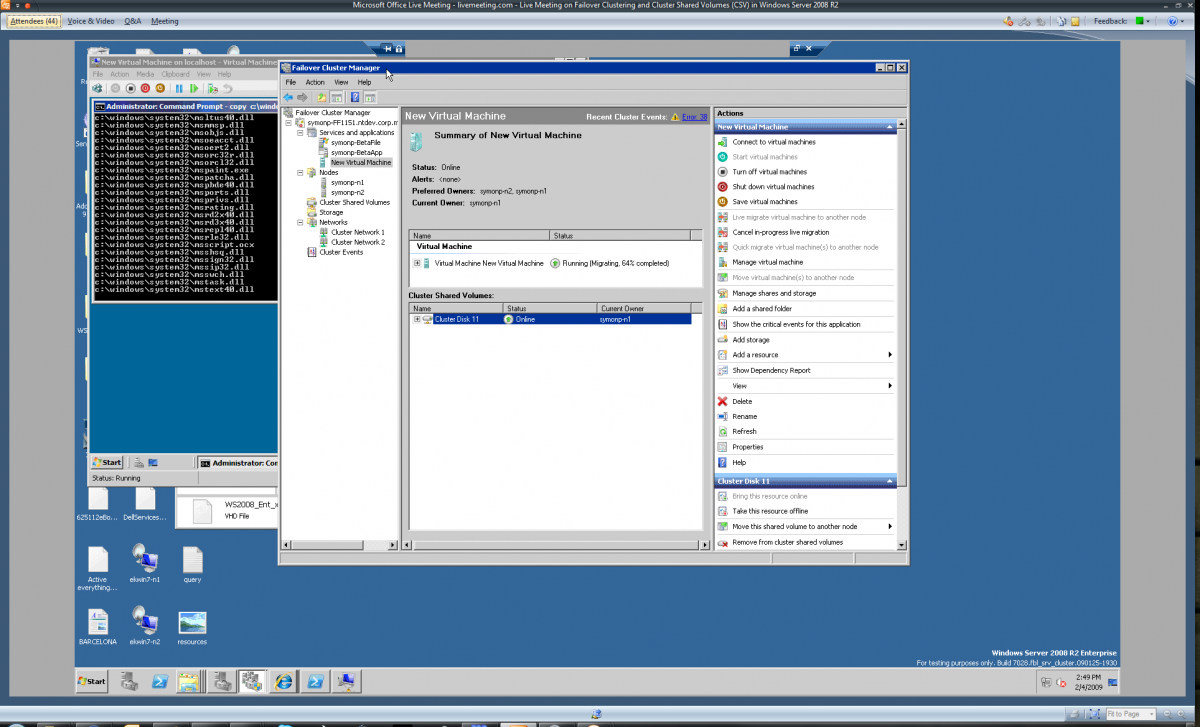Collapse the Services and applications tree node
The width and height of the screenshot is (1200, 727).
tap(299, 132)
